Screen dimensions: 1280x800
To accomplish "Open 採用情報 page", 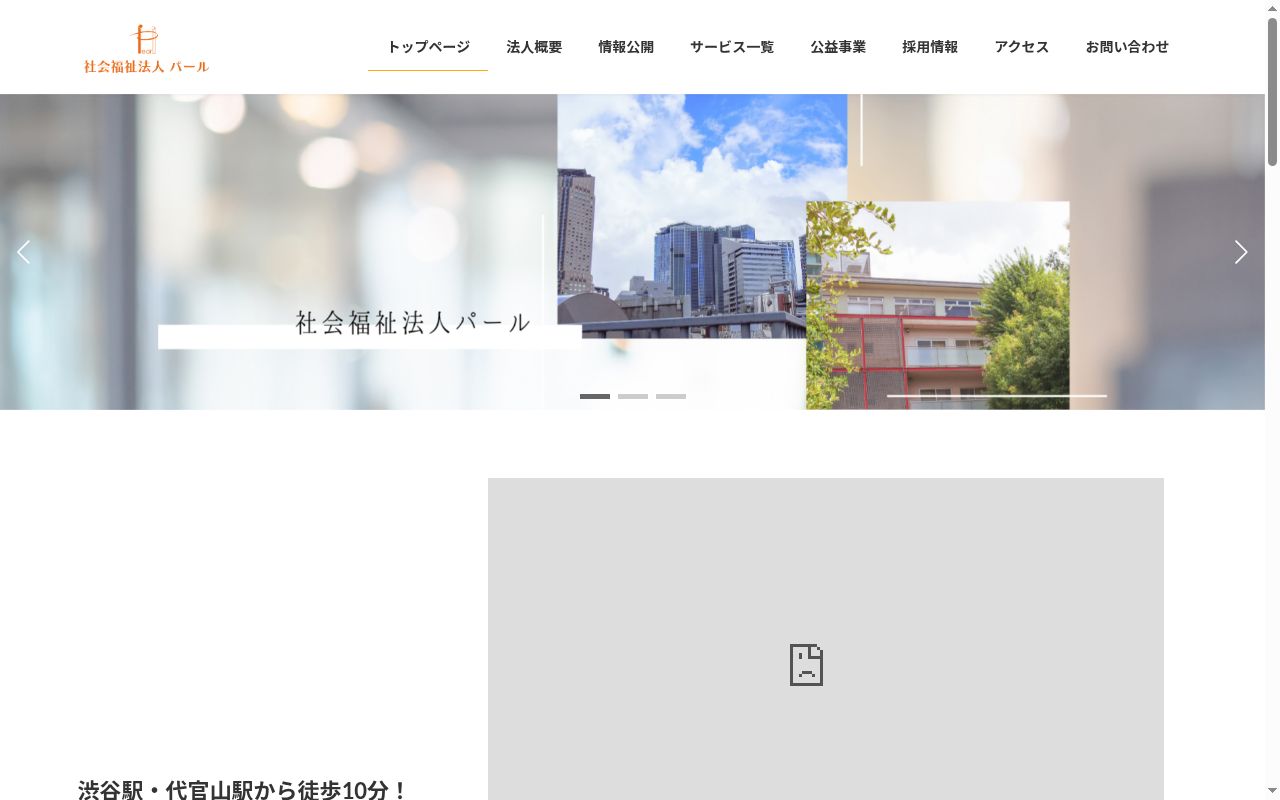I will pyautogui.click(x=930, y=47).
